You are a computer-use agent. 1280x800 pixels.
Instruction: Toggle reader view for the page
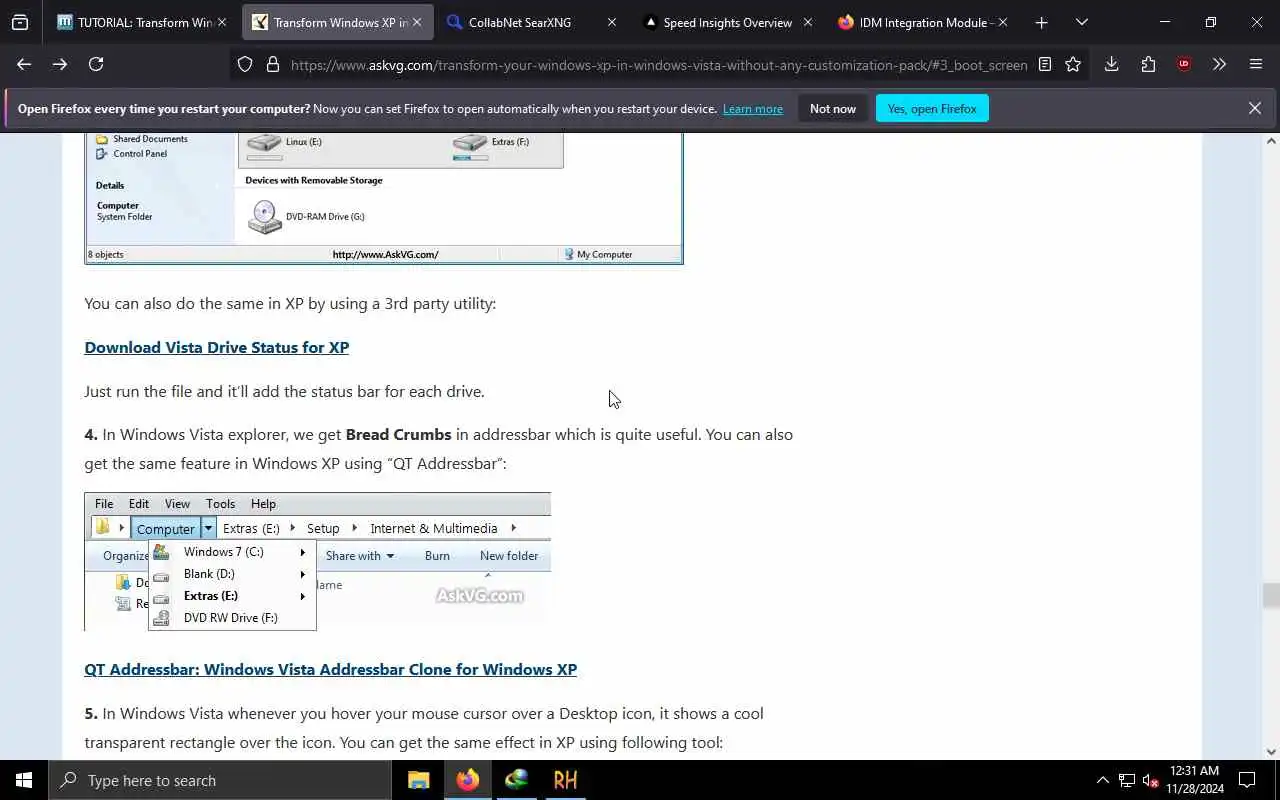[1045, 64]
